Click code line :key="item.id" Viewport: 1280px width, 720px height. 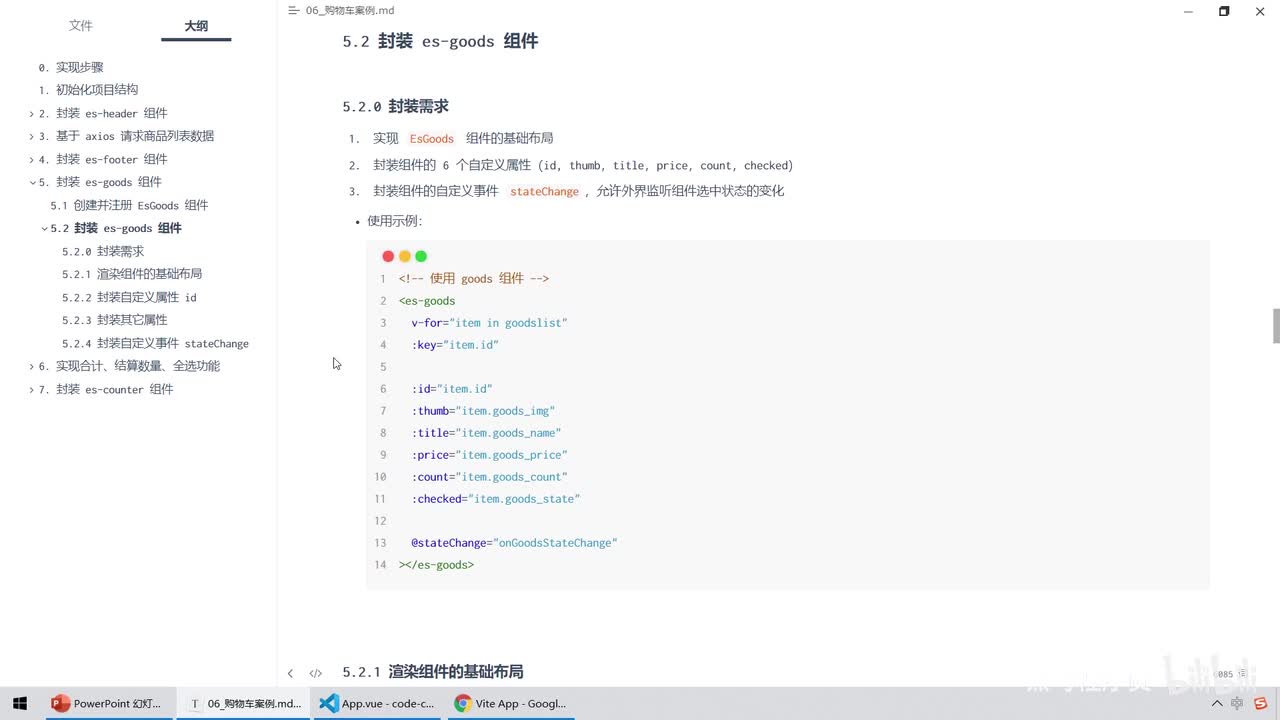tap(455, 345)
